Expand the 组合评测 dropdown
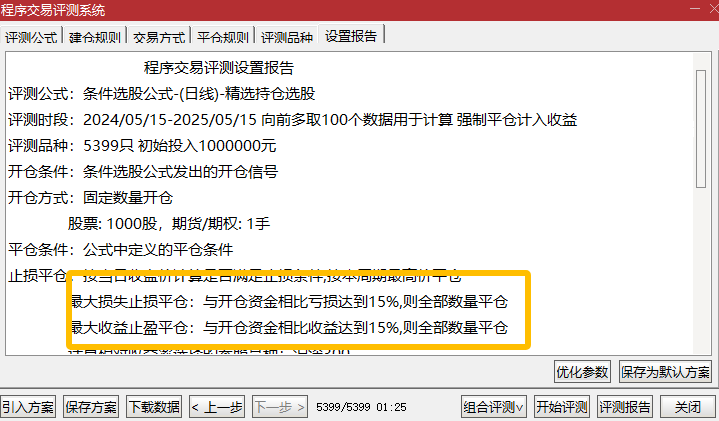This screenshot has height=421, width=719. 493,407
